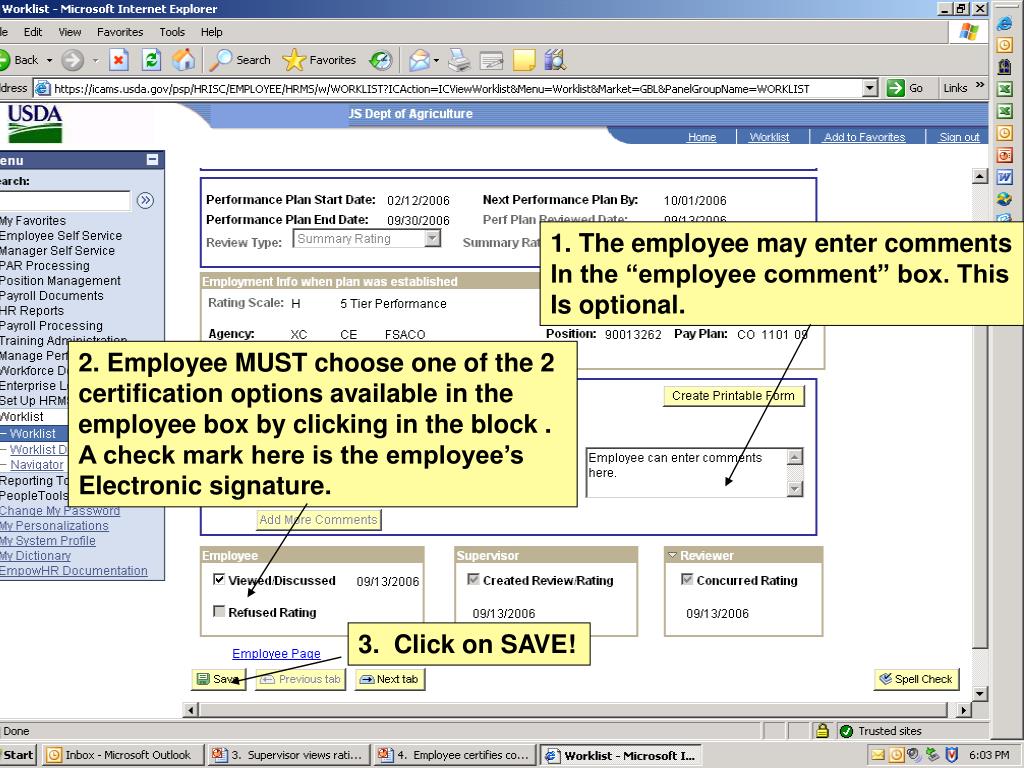
Task: Open EmpowHR Documentation link
Action: point(74,571)
